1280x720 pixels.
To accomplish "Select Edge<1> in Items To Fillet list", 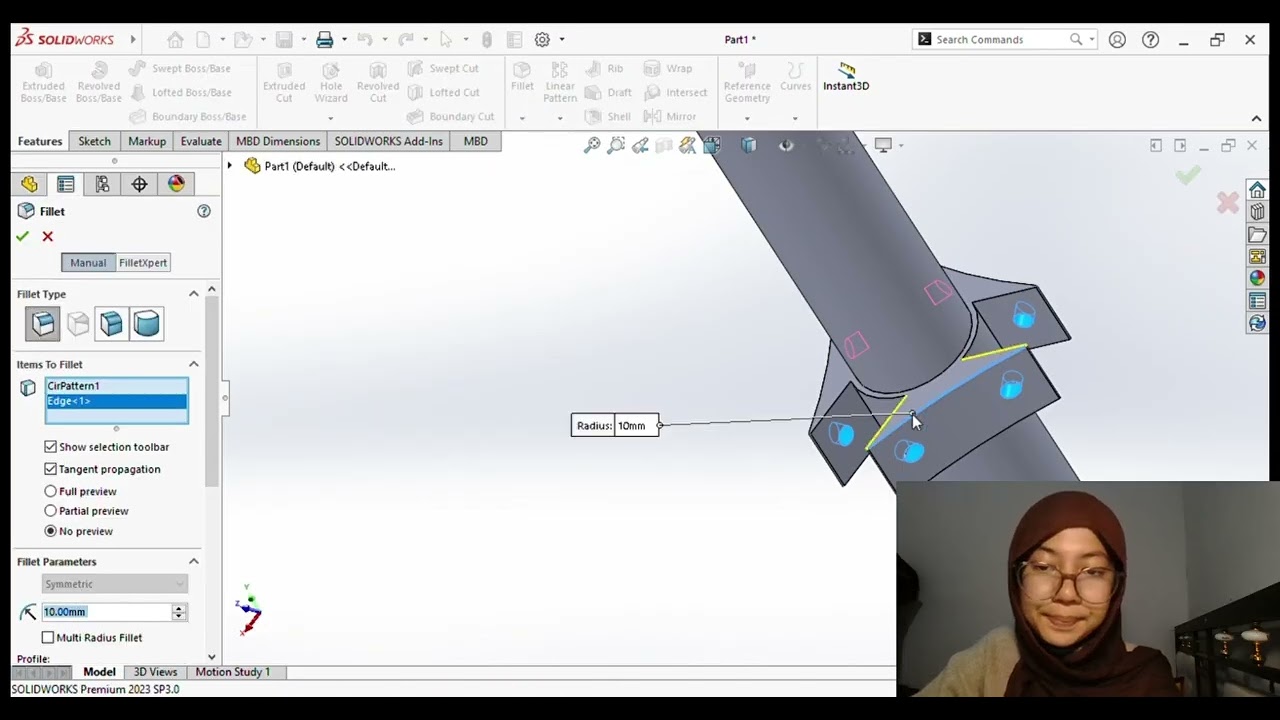I will coord(116,401).
